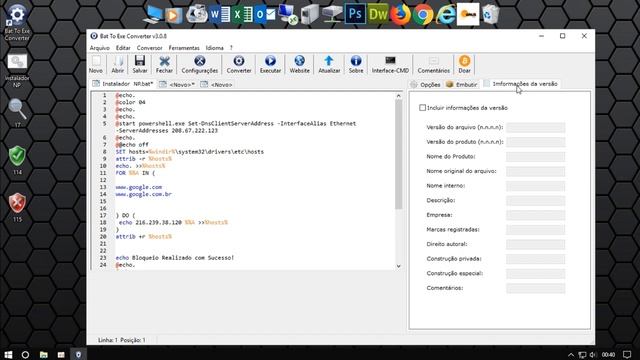Open File Explorer on the taskbar
This screenshot has width=640, height=360.
pos(43,355)
